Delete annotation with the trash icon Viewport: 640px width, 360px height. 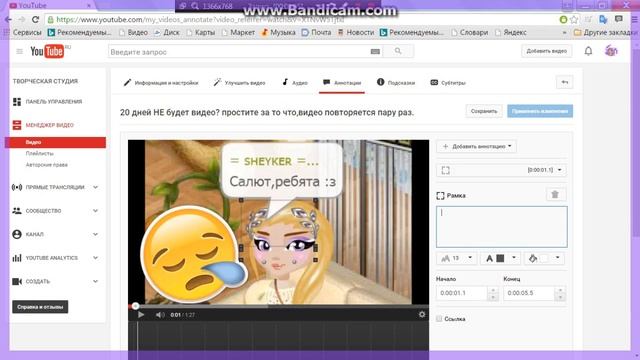click(555, 195)
